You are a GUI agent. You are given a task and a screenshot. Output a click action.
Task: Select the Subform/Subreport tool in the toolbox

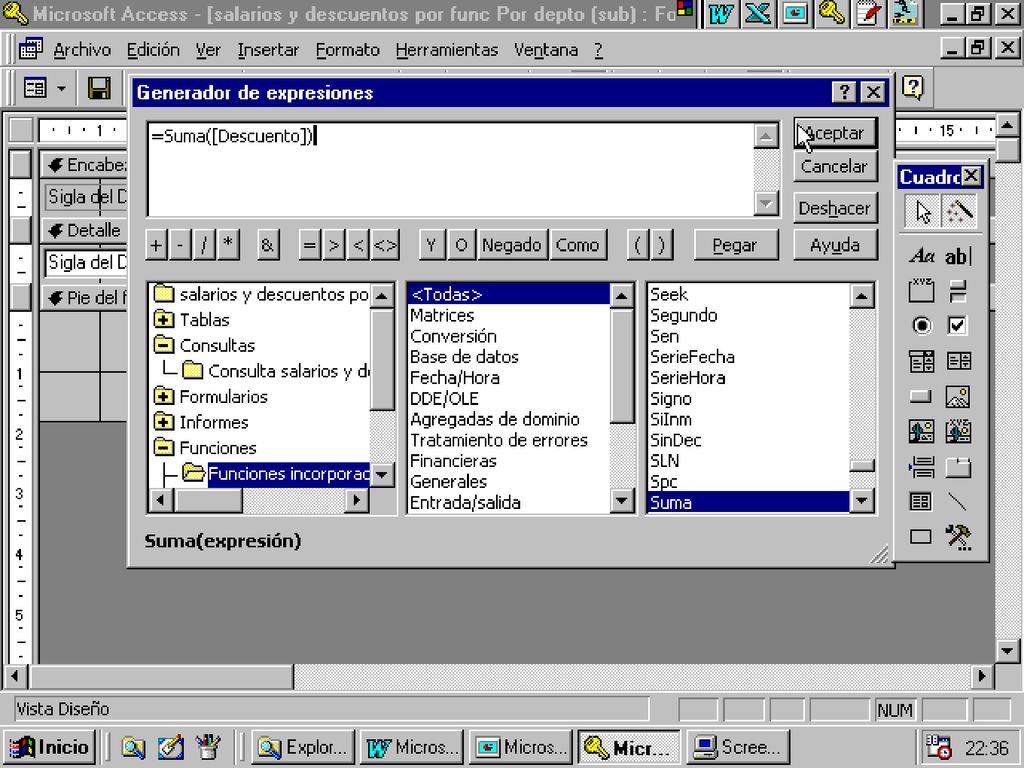[921, 502]
